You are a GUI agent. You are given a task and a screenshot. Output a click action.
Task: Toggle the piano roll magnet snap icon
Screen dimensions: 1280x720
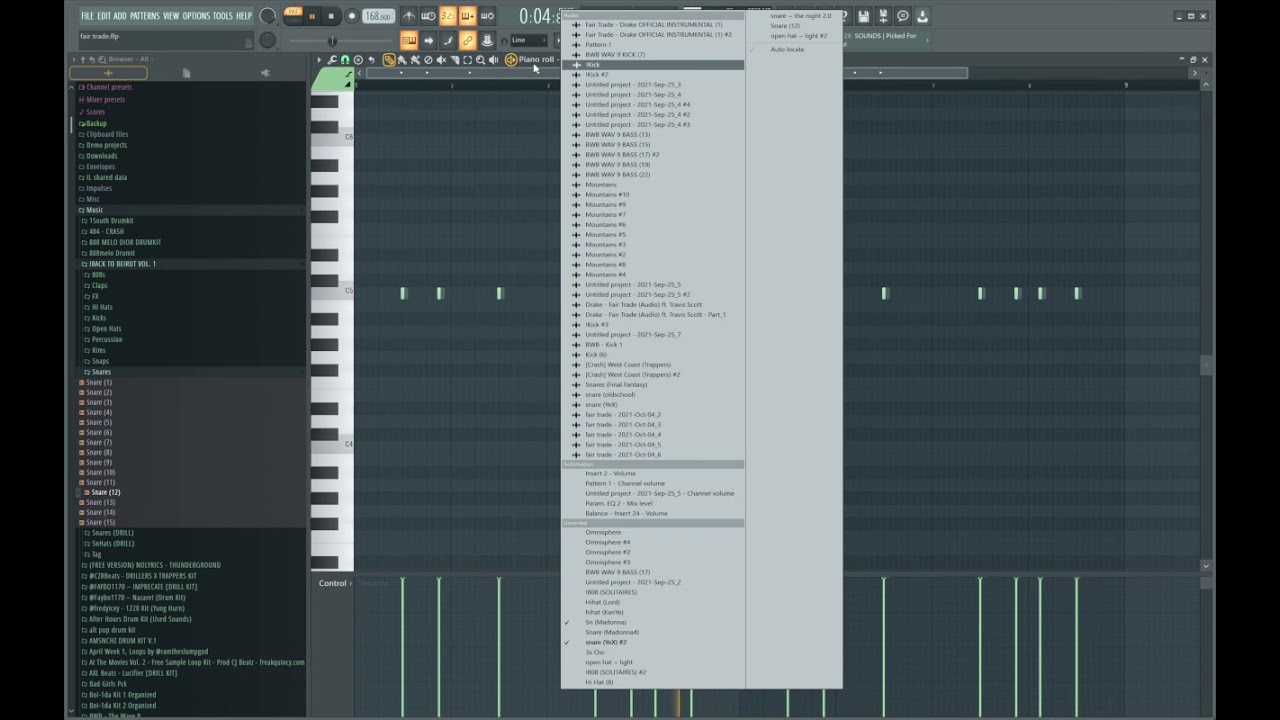tap(345, 60)
